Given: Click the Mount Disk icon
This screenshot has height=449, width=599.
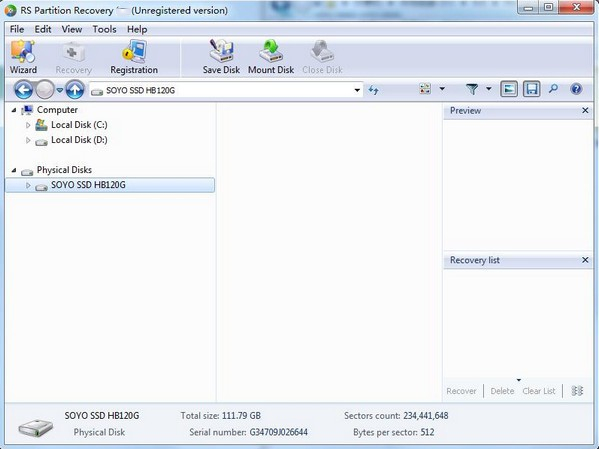Looking at the screenshot, I should click(x=271, y=57).
